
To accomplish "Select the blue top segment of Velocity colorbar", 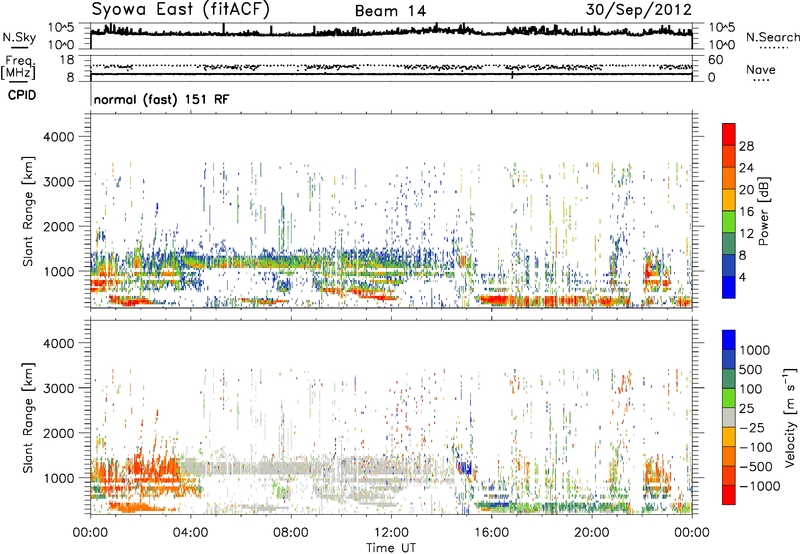I will pyautogui.click(x=729, y=340).
